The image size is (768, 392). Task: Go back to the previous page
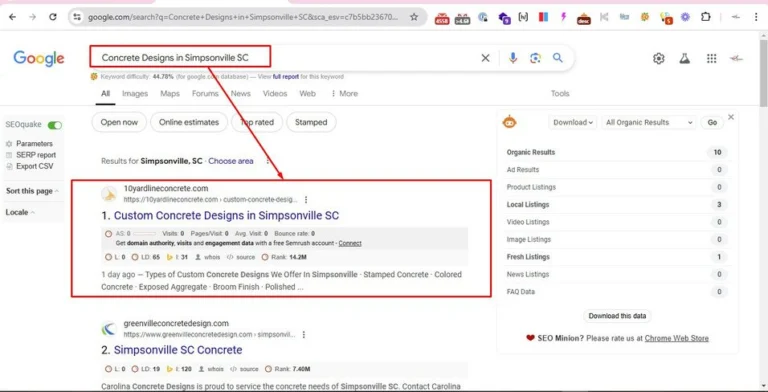click(13, 17)
